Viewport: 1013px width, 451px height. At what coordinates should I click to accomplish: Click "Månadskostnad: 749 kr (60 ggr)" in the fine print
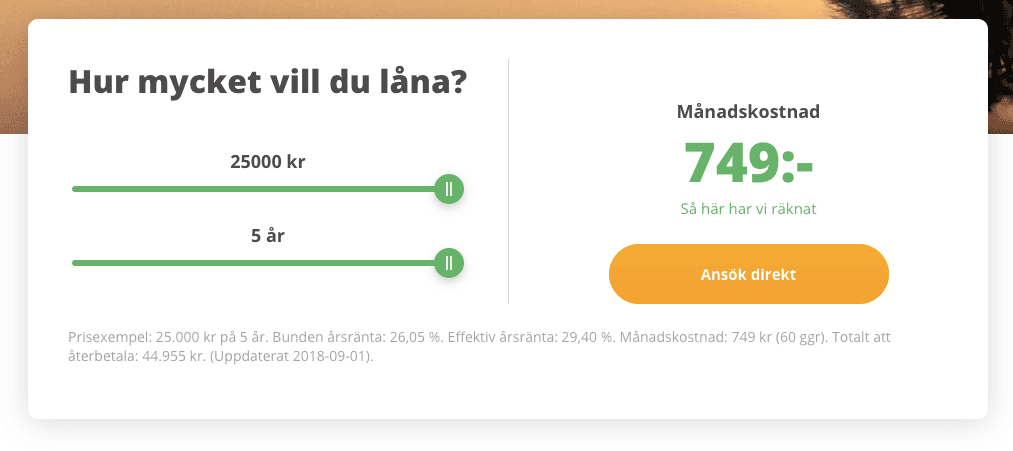(x=724, y=338)
